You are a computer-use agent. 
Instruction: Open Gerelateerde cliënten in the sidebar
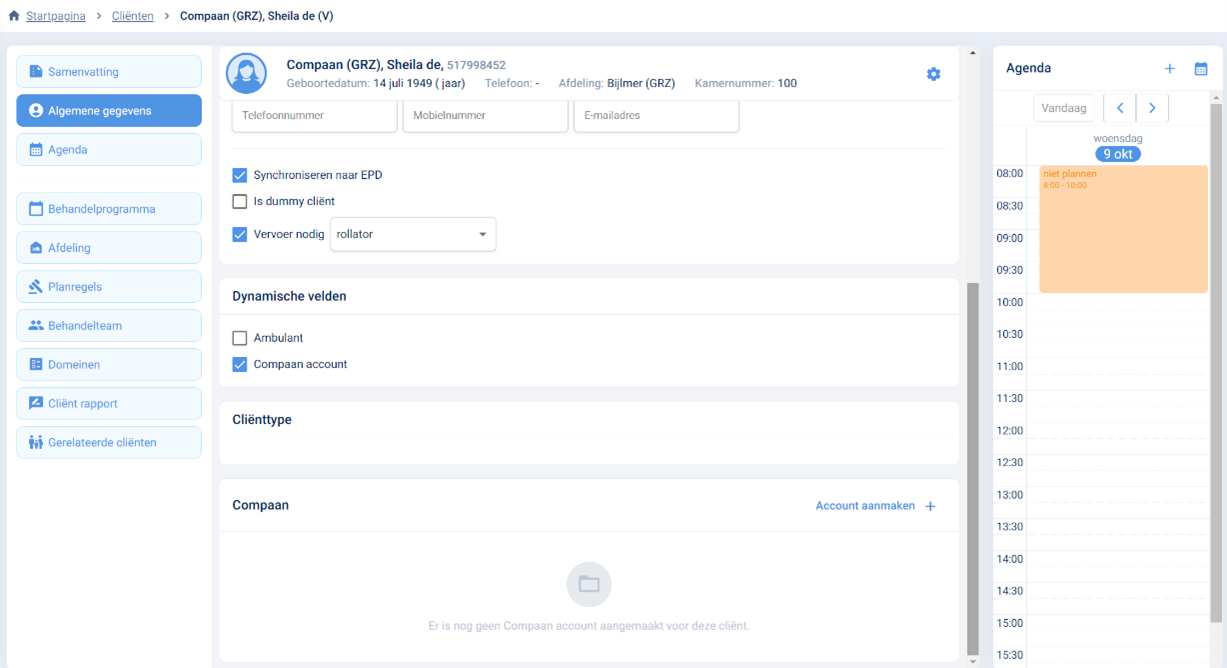109,443
